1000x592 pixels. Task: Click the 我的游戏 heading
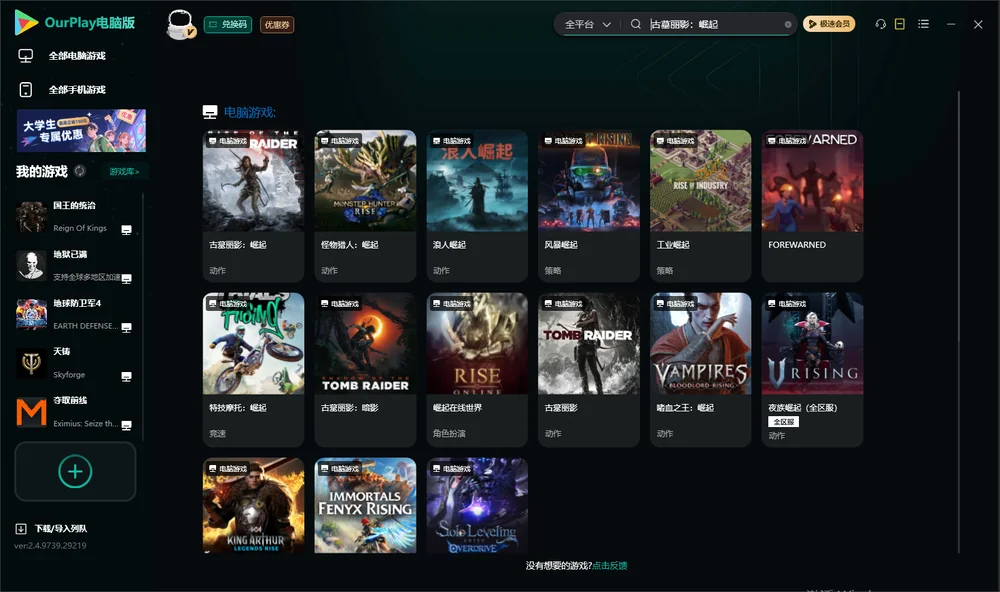[x=41, y=172]
